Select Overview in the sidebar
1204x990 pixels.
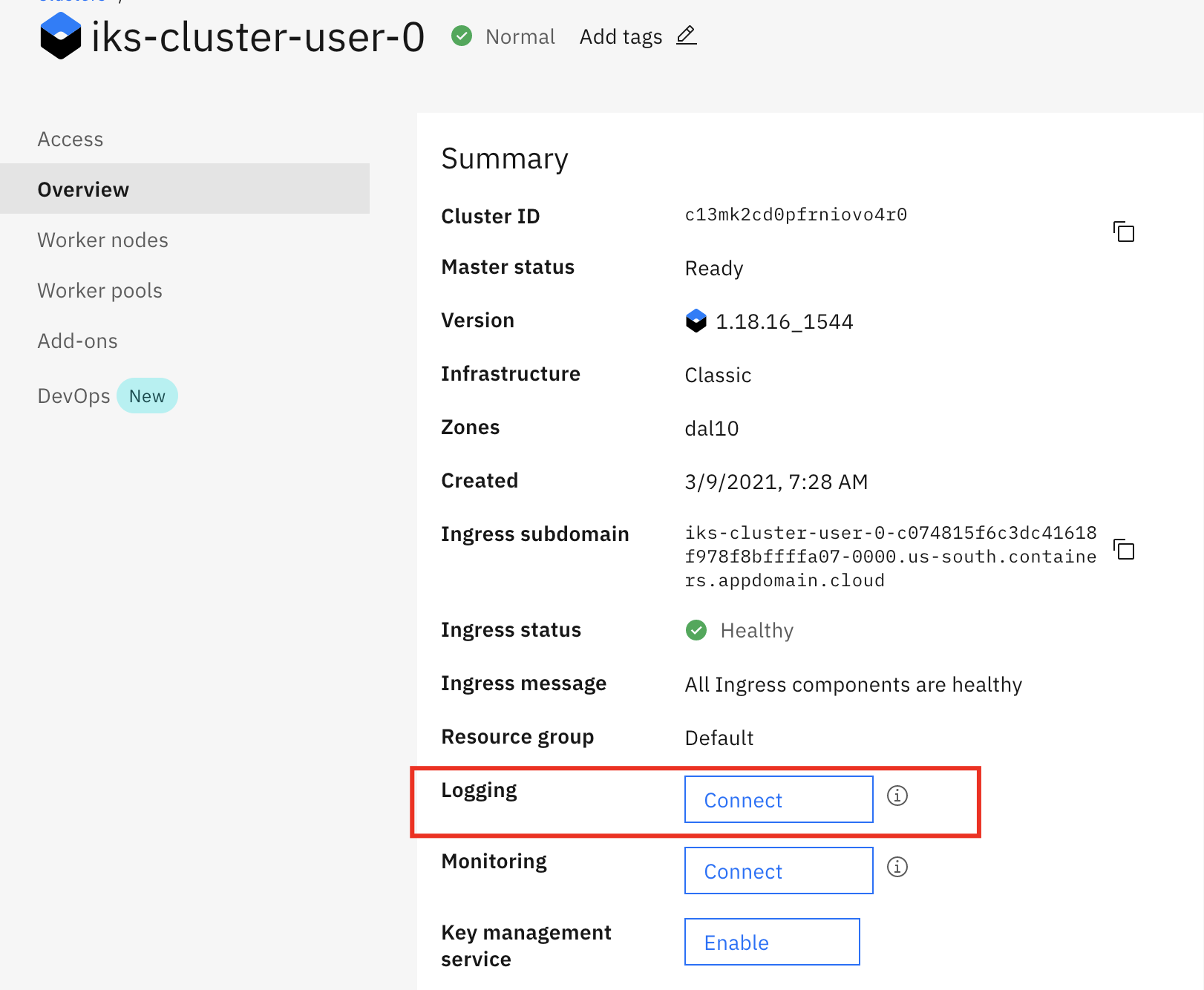(185, 189)
